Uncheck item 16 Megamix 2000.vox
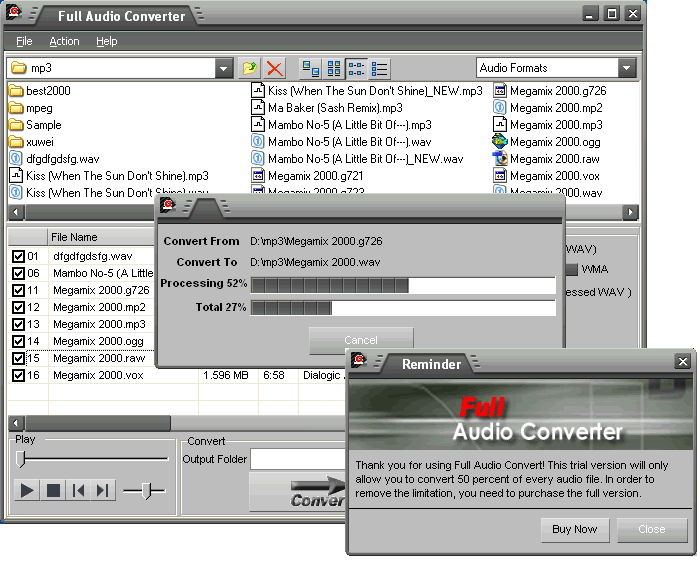 18,375
